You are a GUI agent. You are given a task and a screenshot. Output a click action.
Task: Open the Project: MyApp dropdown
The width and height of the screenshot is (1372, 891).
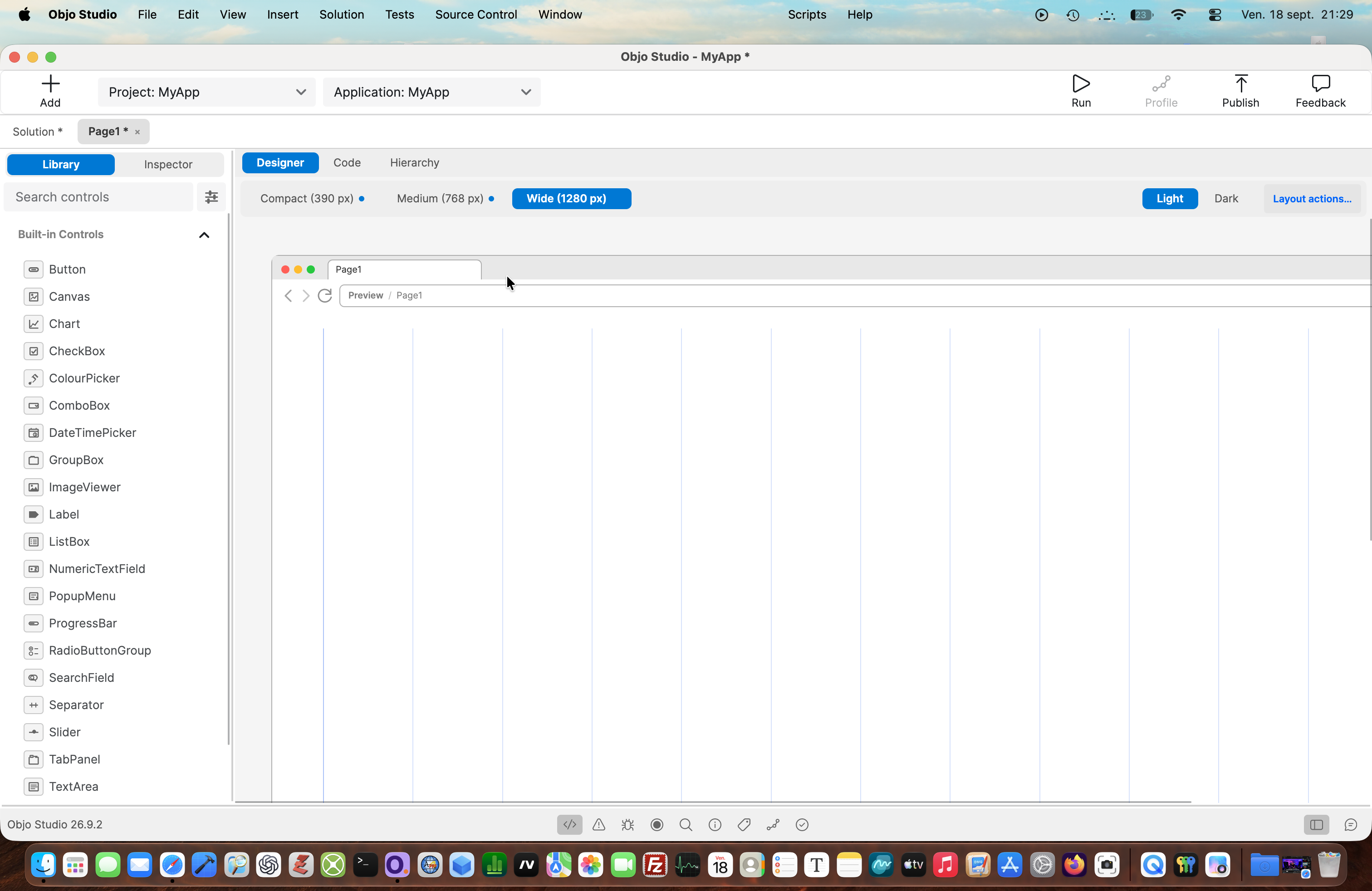[x=207, y=92]
